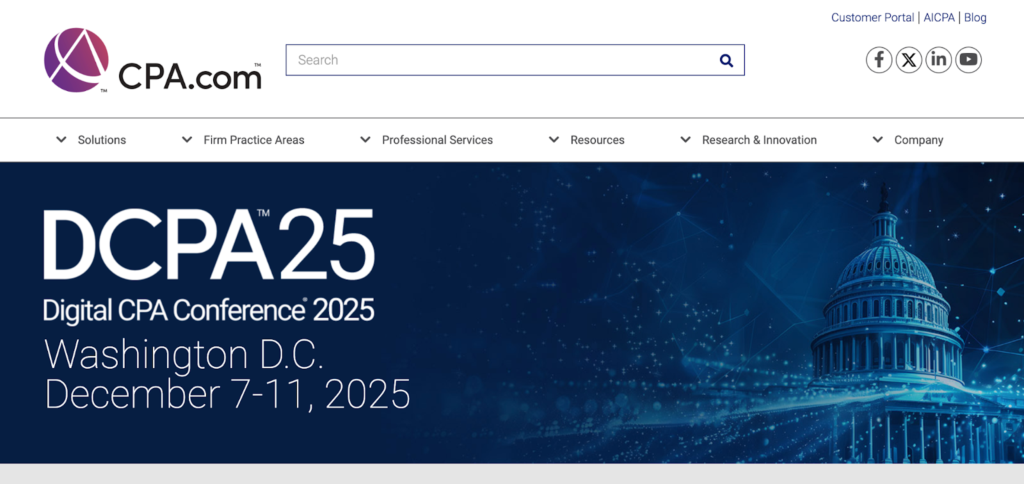The image size is (1024, 484).
Task: Expand the chevron beside Solutions
Action: (x=61, y=140)
